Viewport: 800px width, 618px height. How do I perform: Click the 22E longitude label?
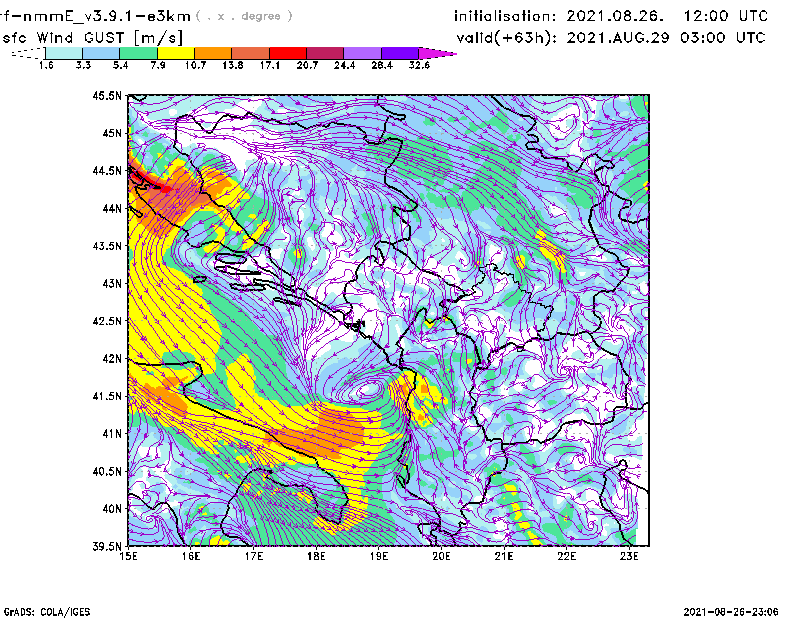tap(567, 556)
